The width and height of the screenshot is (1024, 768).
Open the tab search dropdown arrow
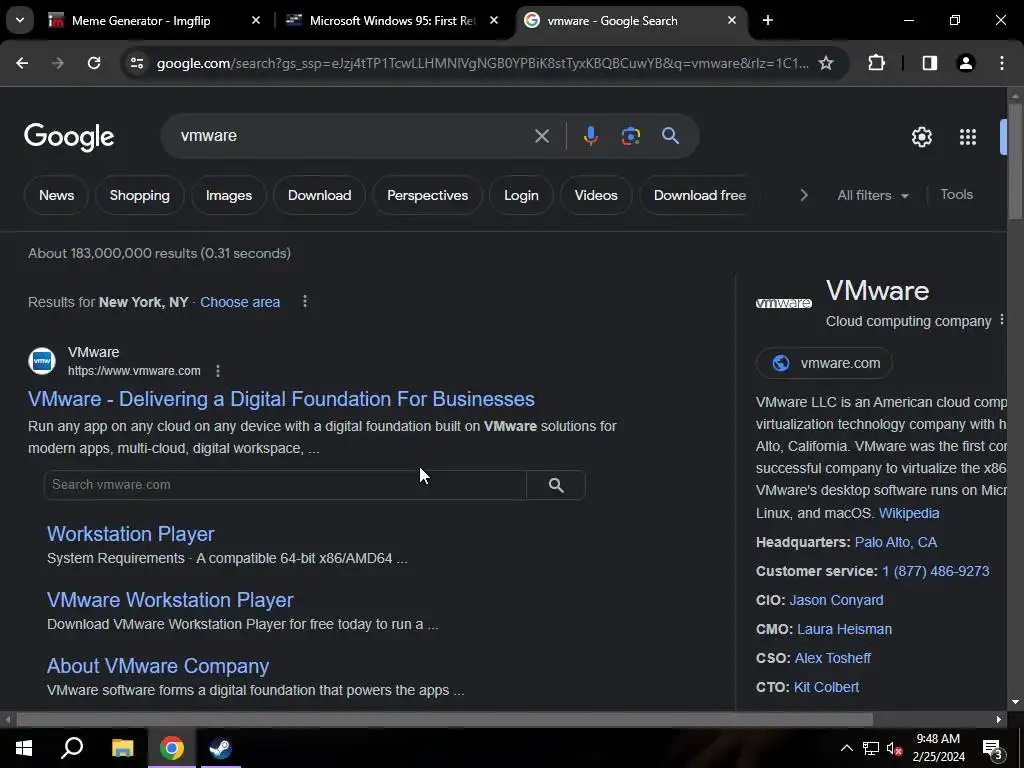[x=20, y=20]
